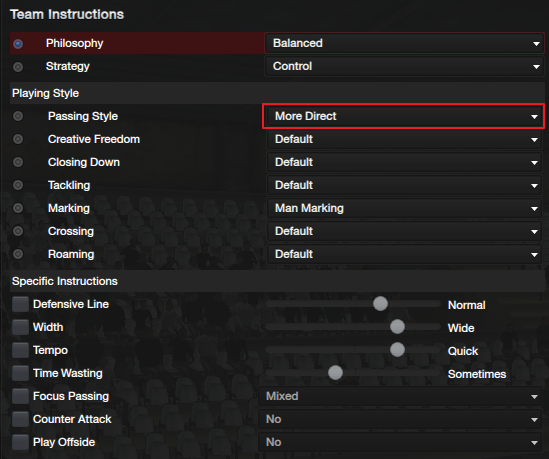Enable the Defensive Line checkbox

[x=20, y=304]
